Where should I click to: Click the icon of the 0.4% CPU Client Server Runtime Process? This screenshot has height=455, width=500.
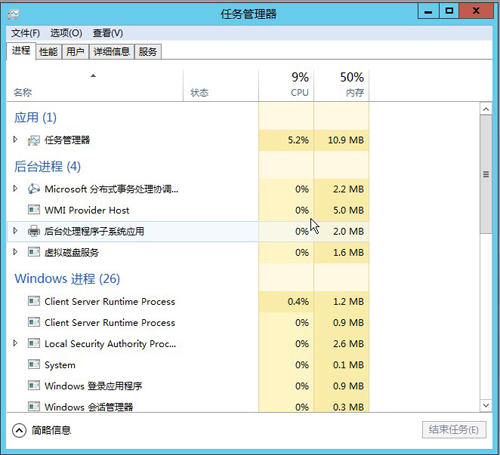pyautogui.click(x=34, y=301)
